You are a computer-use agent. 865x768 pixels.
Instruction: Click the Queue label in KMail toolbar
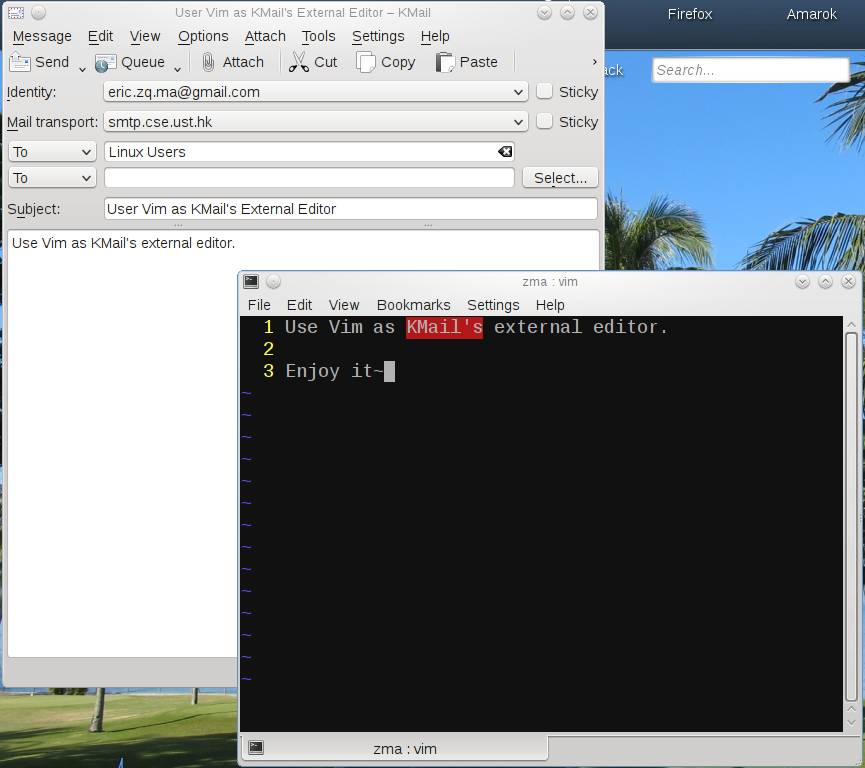[x=143, y=62]
